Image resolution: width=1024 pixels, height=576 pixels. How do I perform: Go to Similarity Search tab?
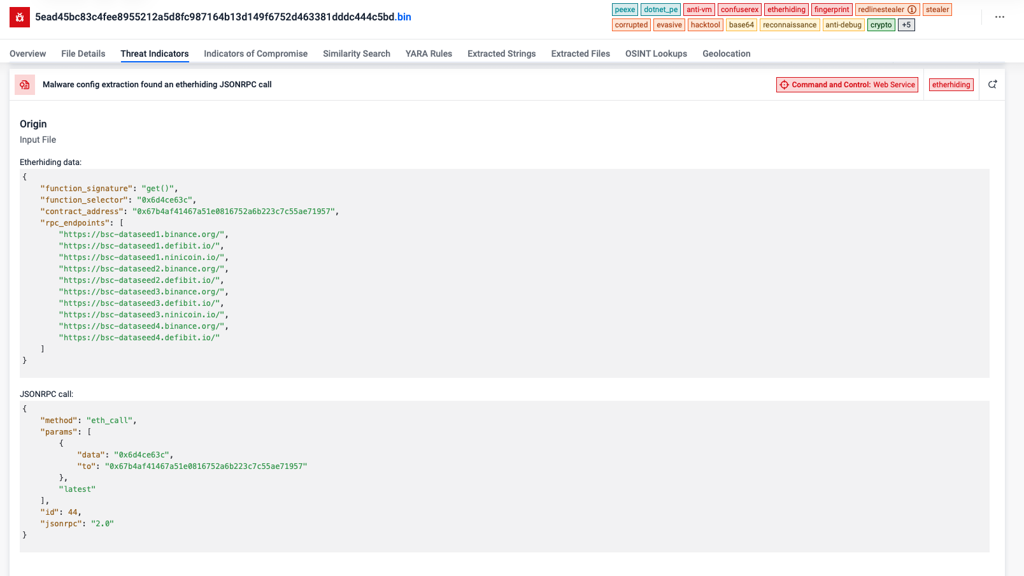(x=357, y=54)
